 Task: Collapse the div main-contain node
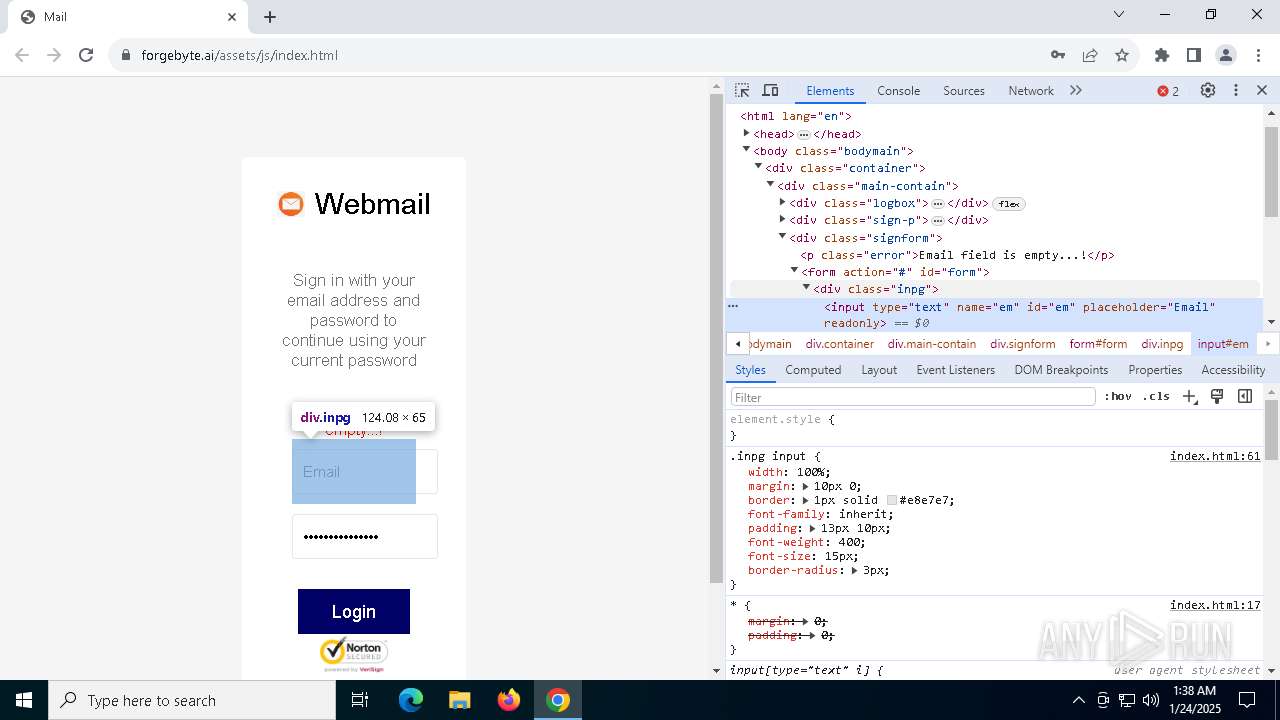pyautogui.click(x=770, y=184)
